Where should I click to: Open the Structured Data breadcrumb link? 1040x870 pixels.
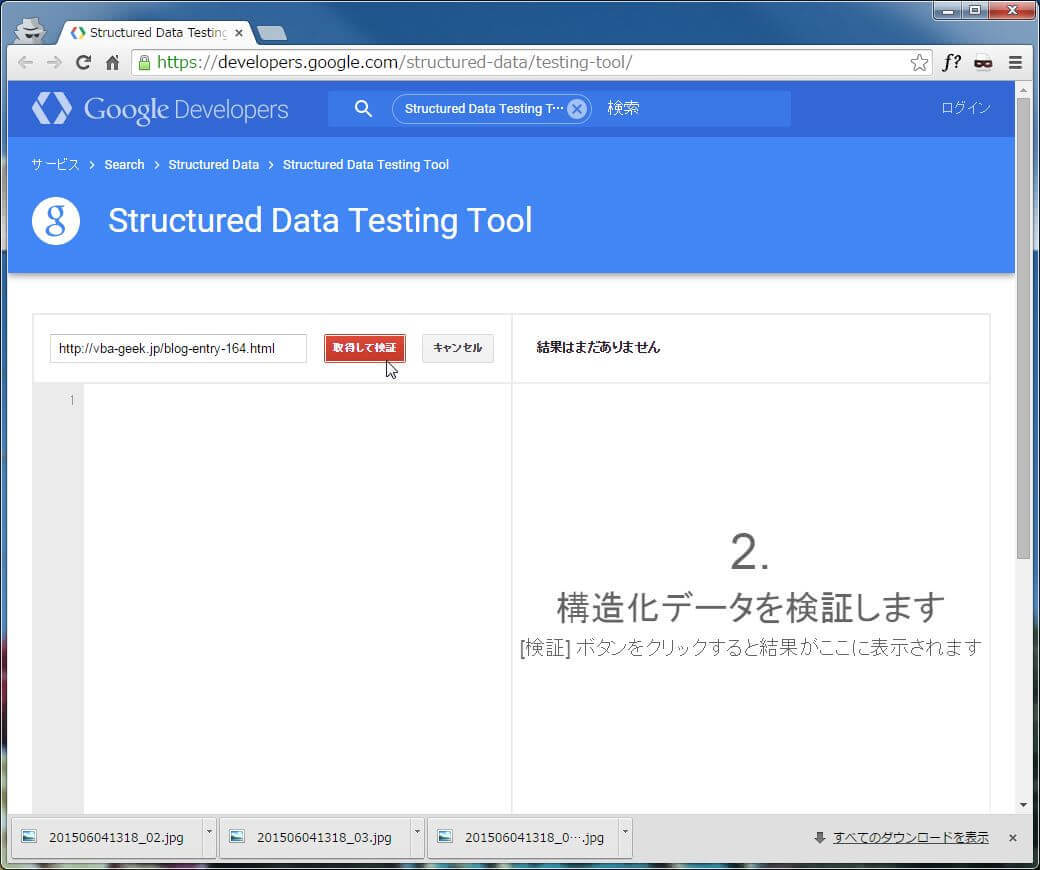click(x=213, y=165)
